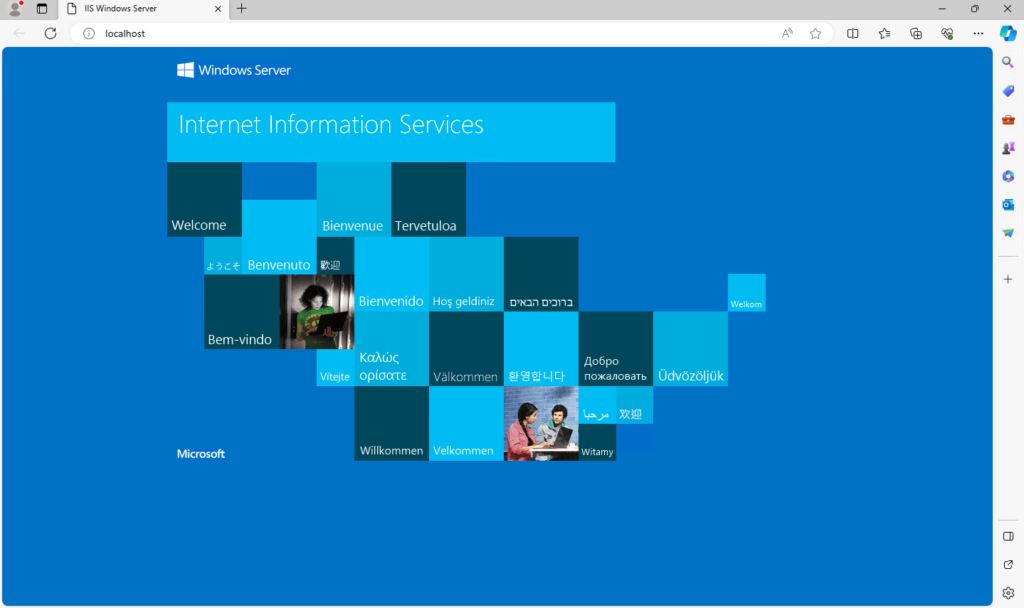Viewport: 1024px width, 608px height.
Task: Open the Settings and more menu
Action: 978,33
